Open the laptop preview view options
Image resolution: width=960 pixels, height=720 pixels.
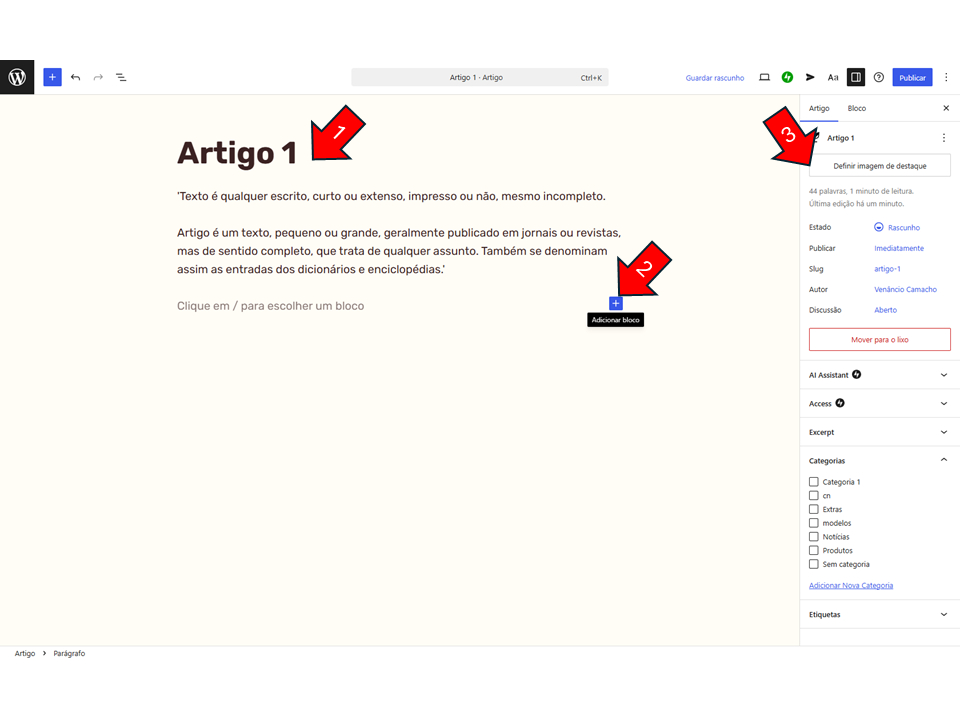pyautogui.click(x=764, y=77)
